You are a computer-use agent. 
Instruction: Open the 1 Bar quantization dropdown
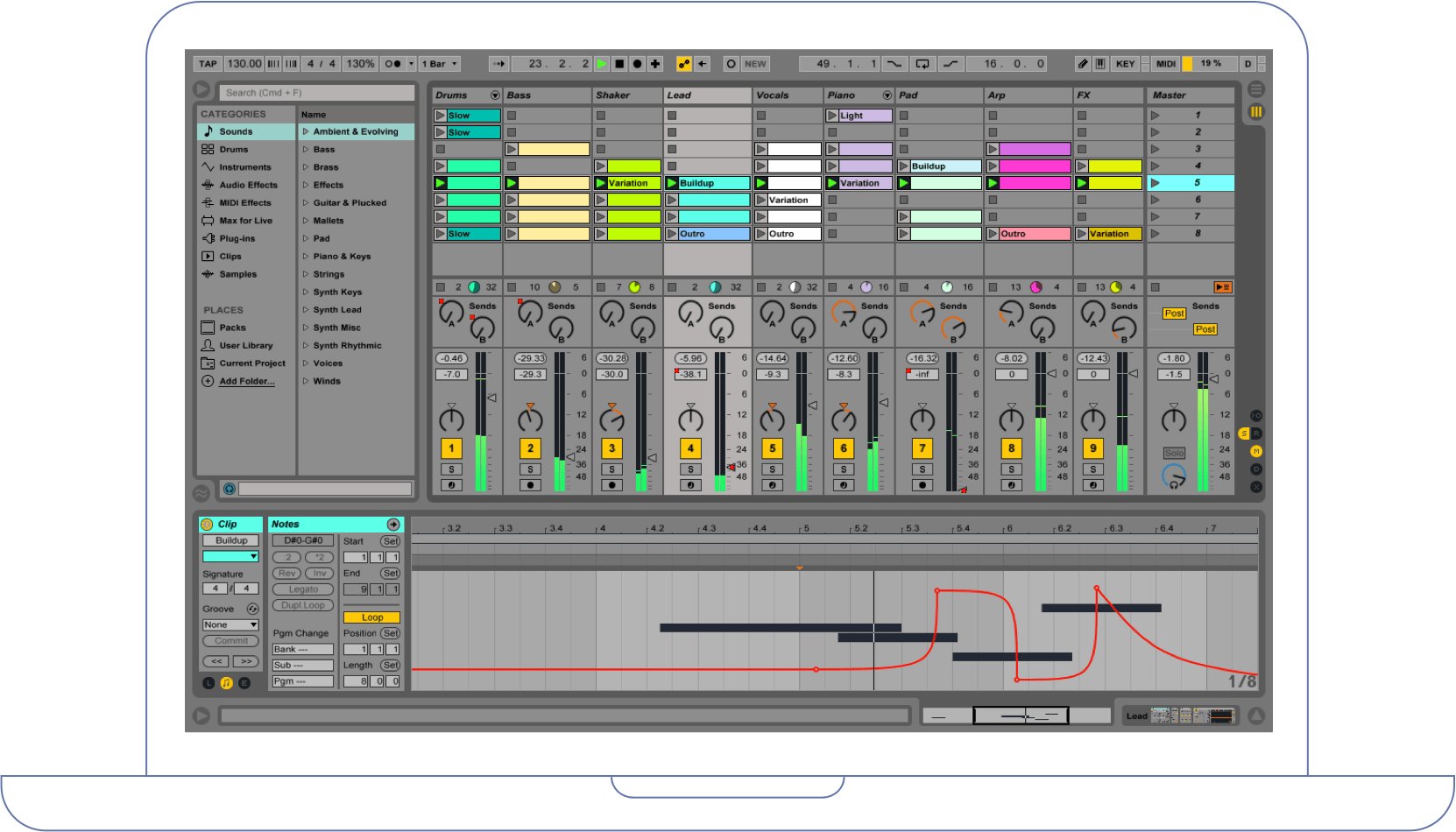[437, 63]
